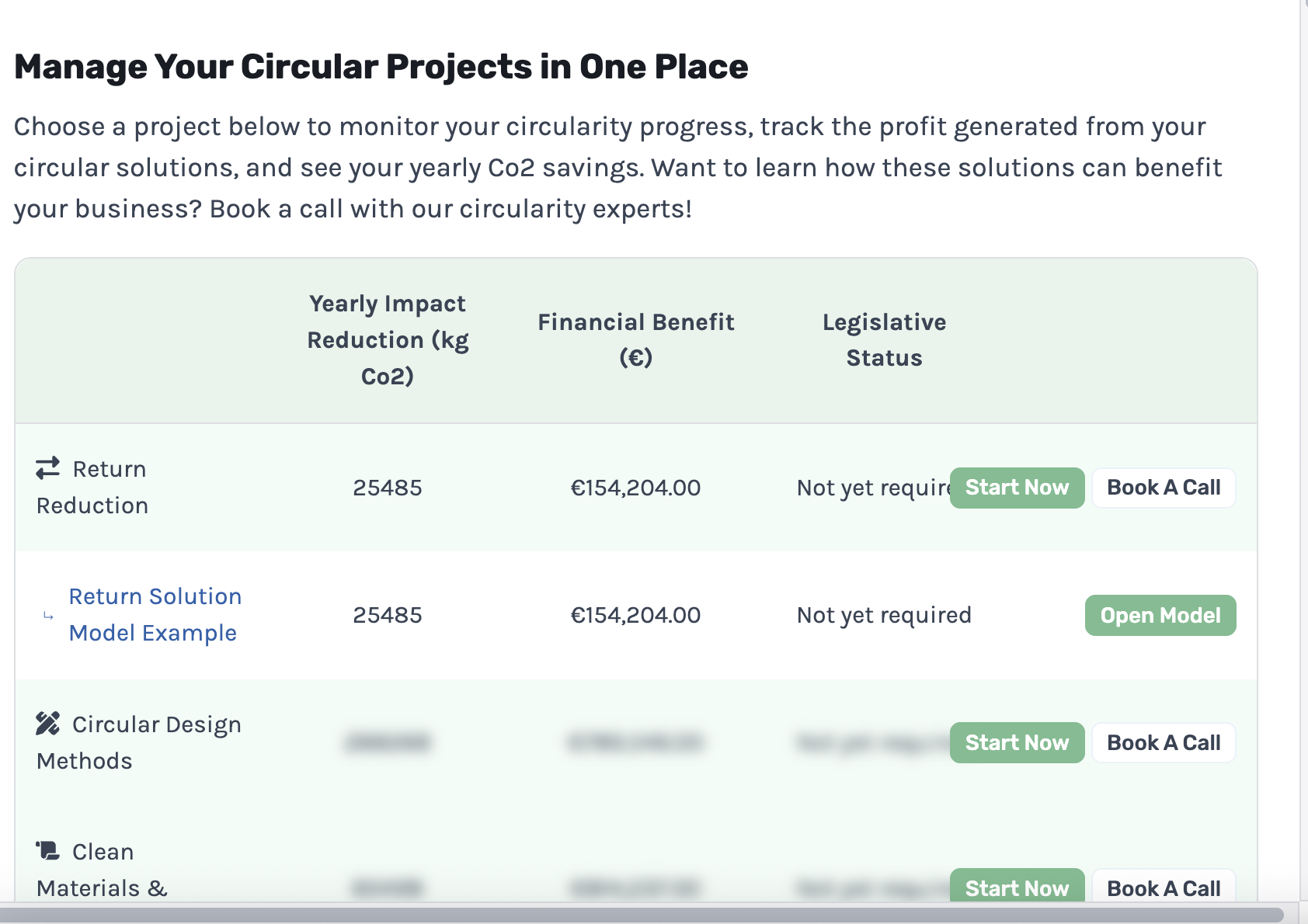This screenshot has height=924, width=1308.
Task: Click the pencil-ruler icon for Circular Design Methods
Action: point(47,724)
